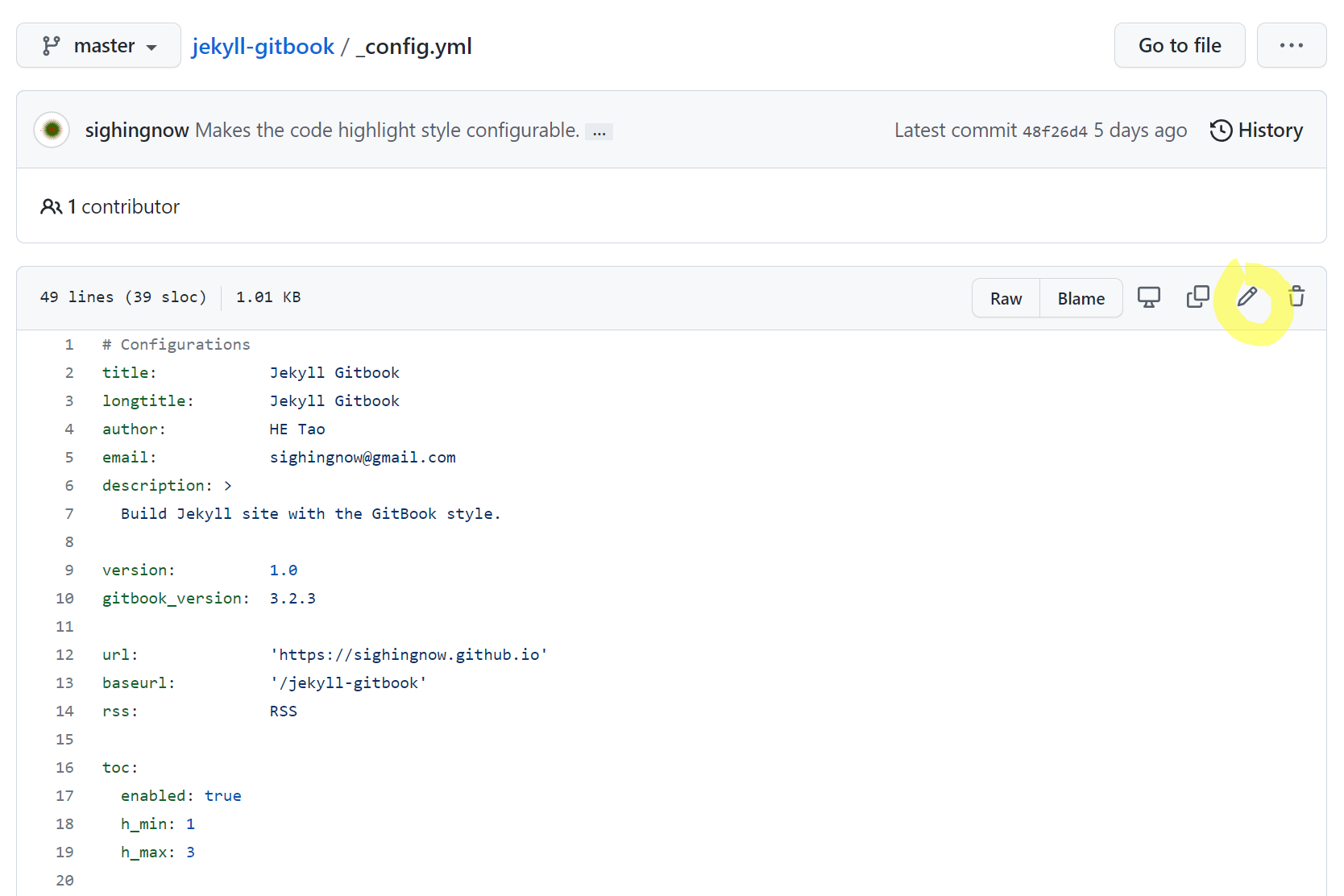Screen dimensions: 1344x896
Task: Open the sighingnow author profile link
Action: tap(137, 131)
